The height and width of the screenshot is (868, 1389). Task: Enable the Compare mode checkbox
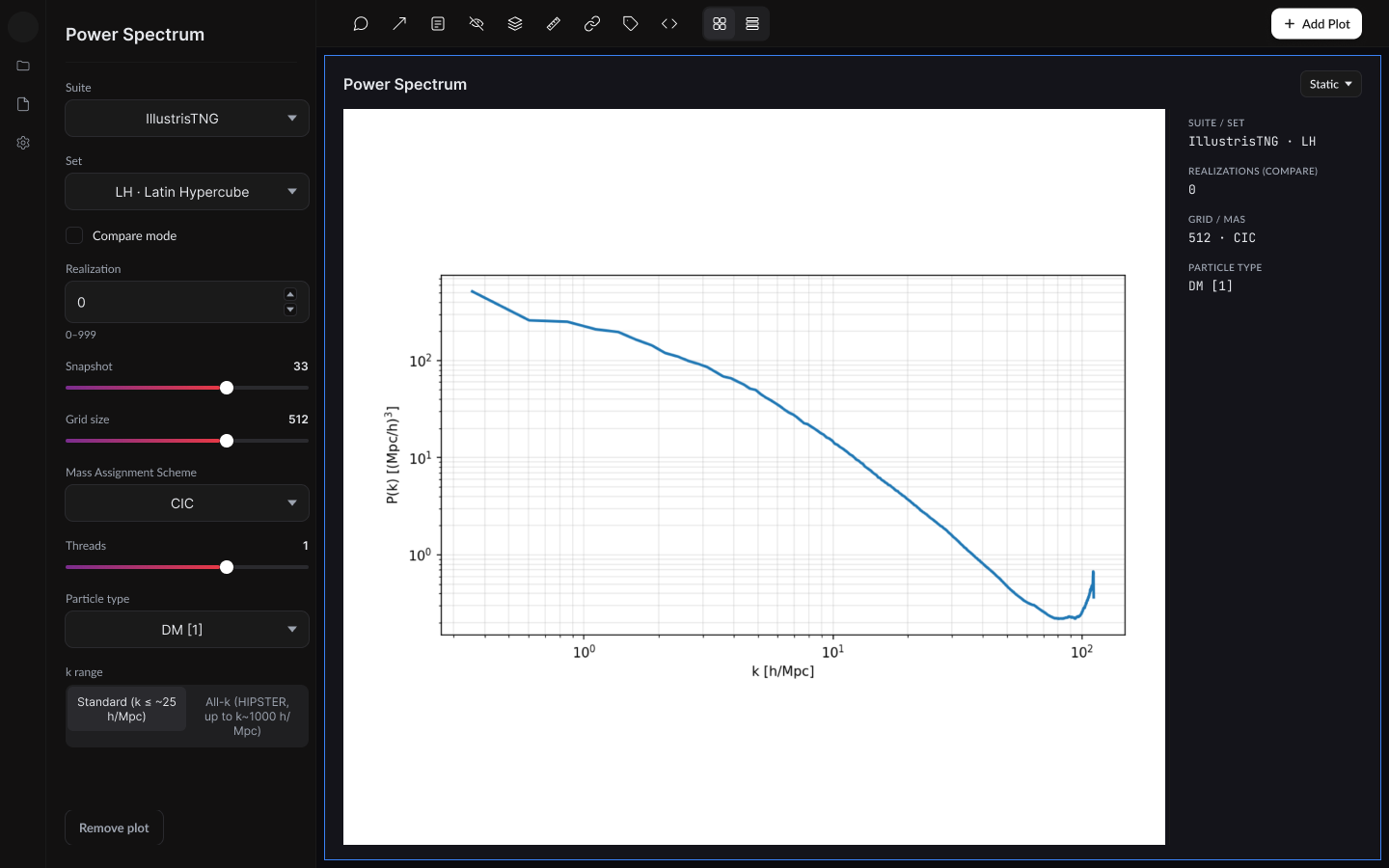tap(74, 235)
